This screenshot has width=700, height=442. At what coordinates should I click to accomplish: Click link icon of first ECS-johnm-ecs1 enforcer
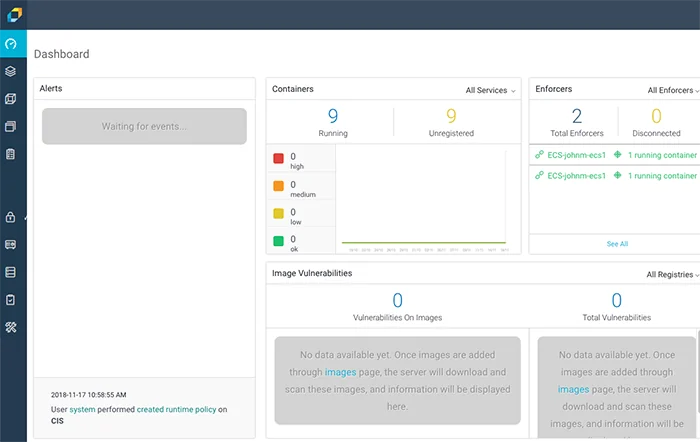click(x=539, y=154)
